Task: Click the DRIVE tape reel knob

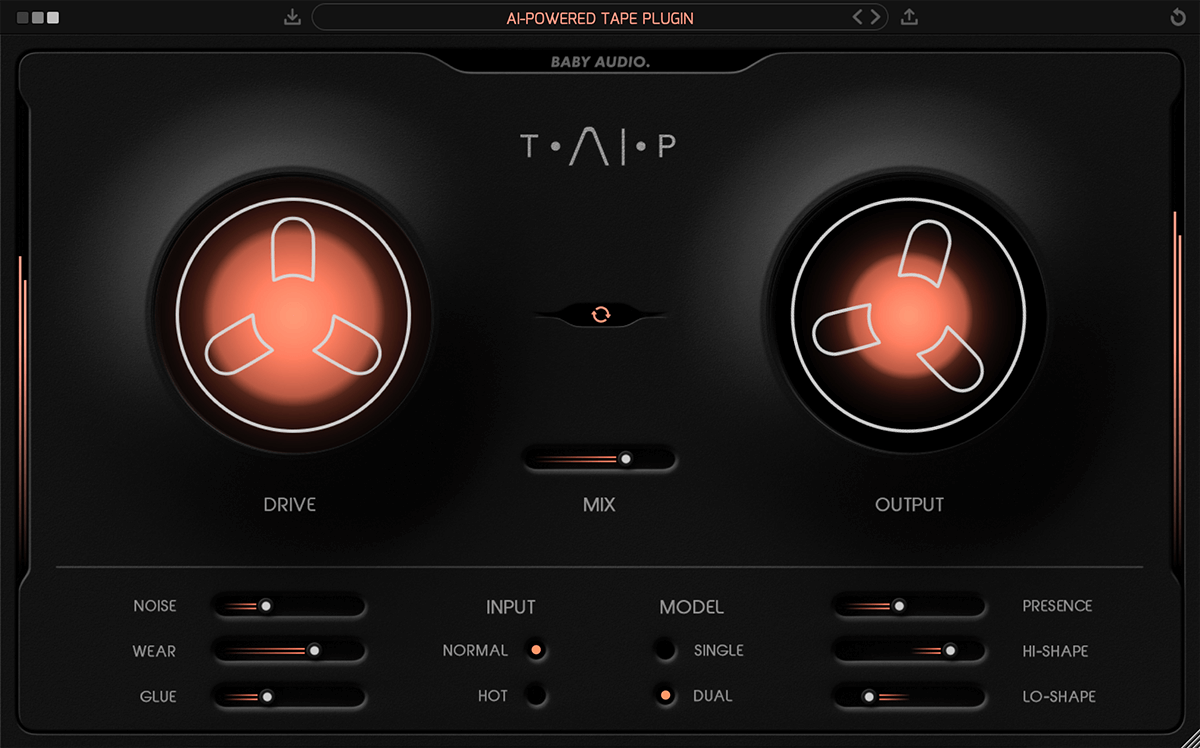Action: coord(294,315)
